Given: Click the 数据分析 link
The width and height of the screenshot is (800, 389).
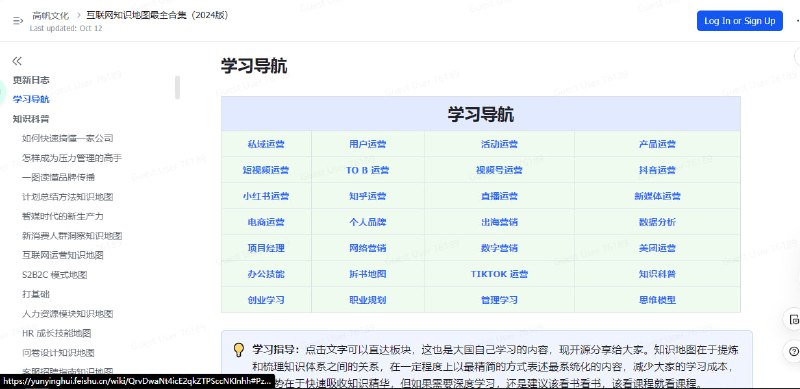Looking at the screenshot, I should click(657, 222).
